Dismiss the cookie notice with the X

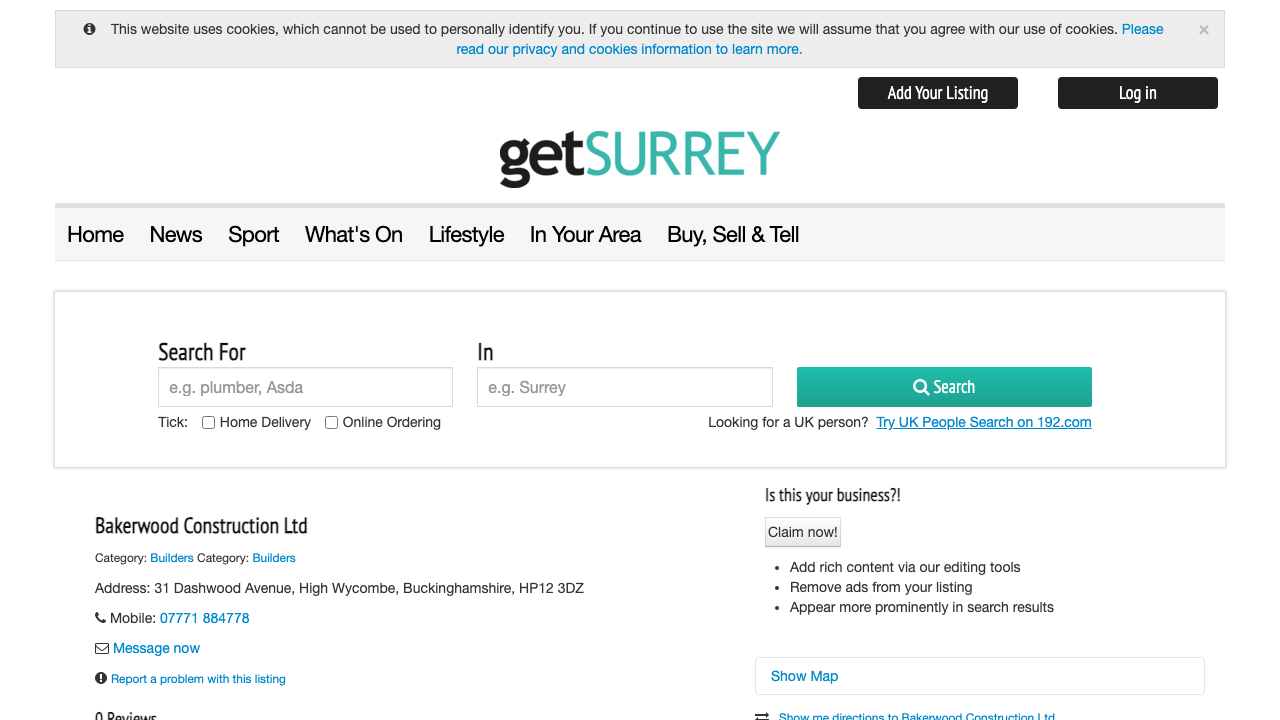point(1203,30)
